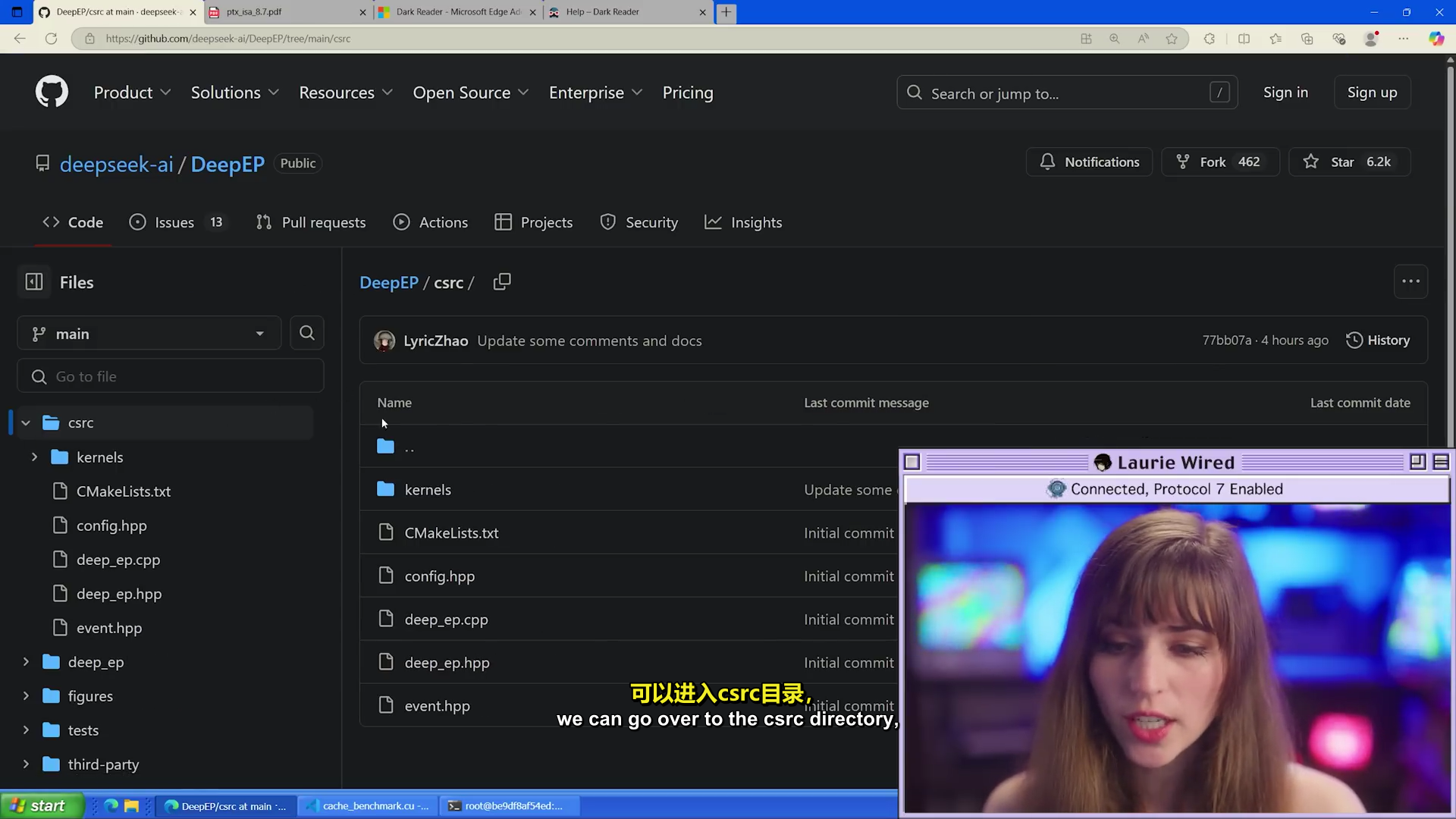1456x819 pixels.
Task: Open browser zoom magnifier icon
Action: [x=1114, y=39]
